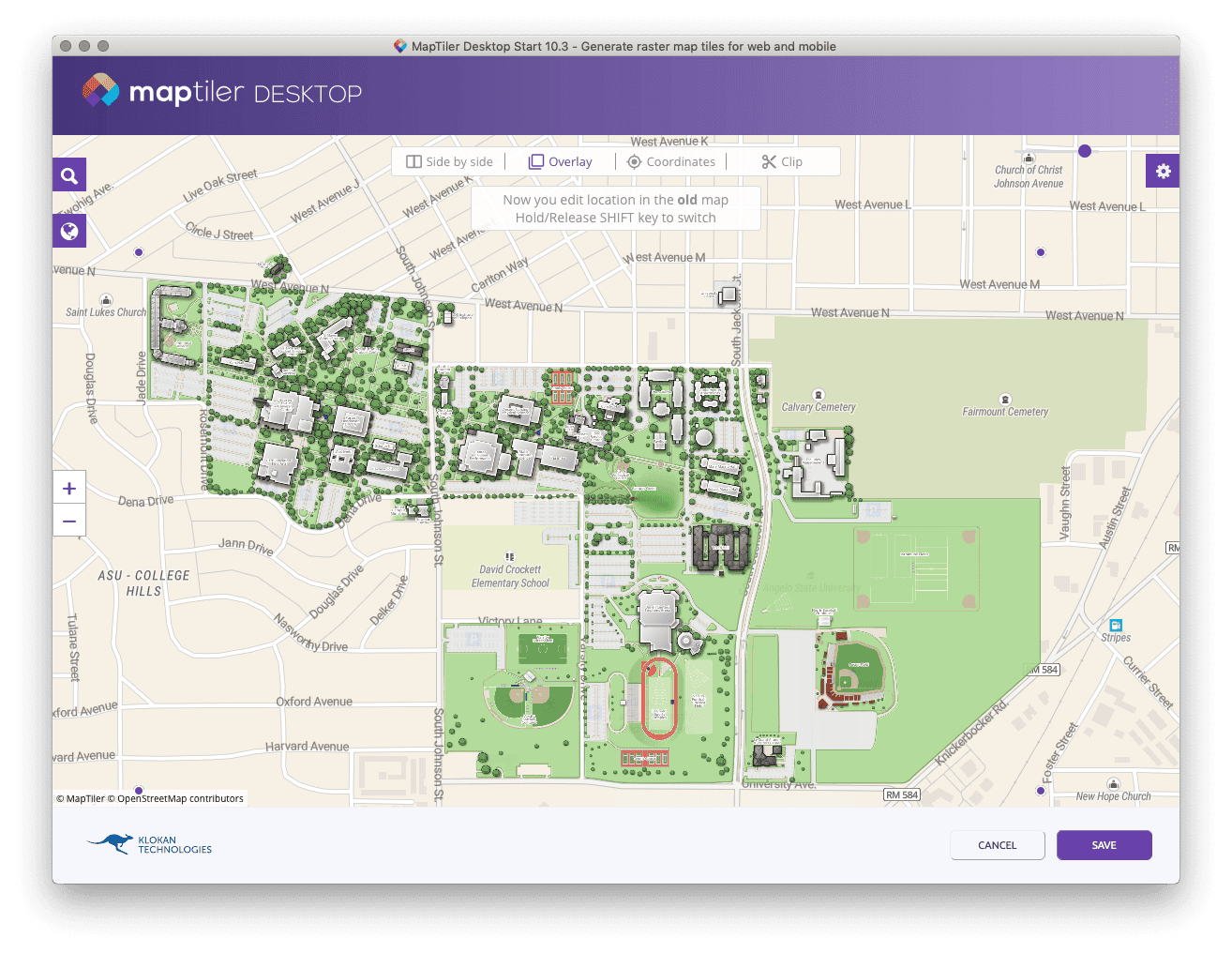Click the ASU - COLLEGE HILLS label

click(x=143, y=583)
